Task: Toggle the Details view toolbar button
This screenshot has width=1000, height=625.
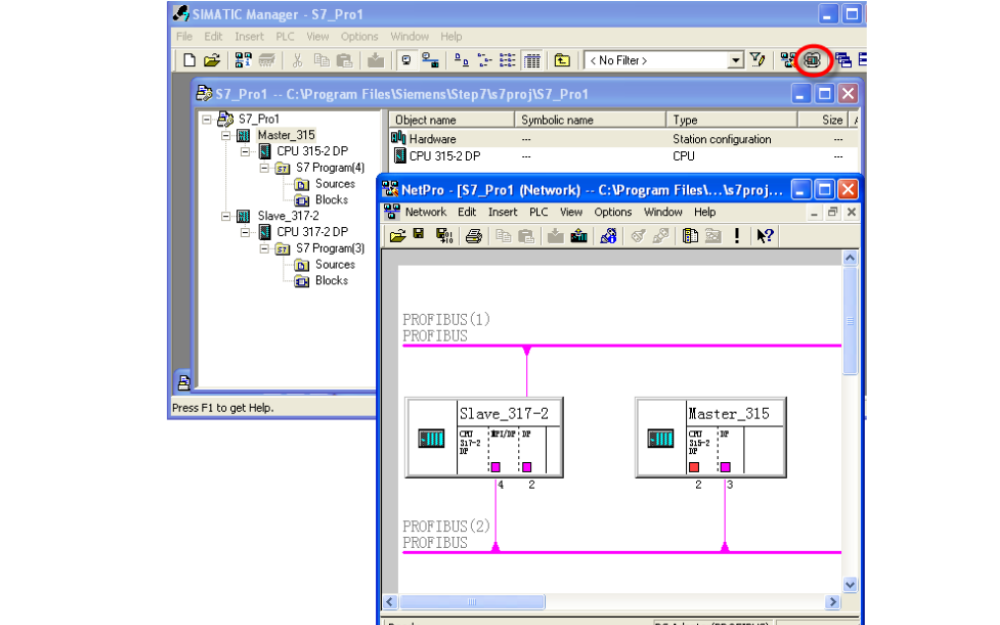Action: coord(532,60)
